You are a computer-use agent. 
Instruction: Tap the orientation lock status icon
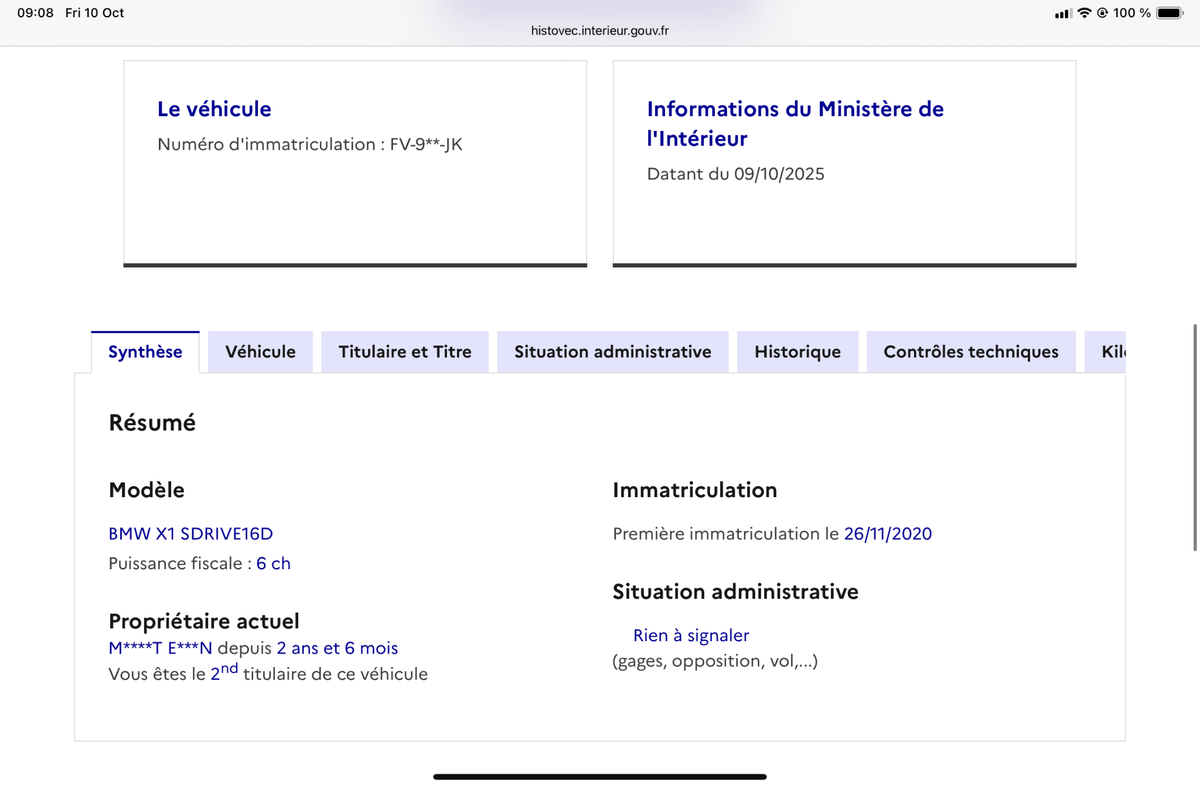[1102, 13]
